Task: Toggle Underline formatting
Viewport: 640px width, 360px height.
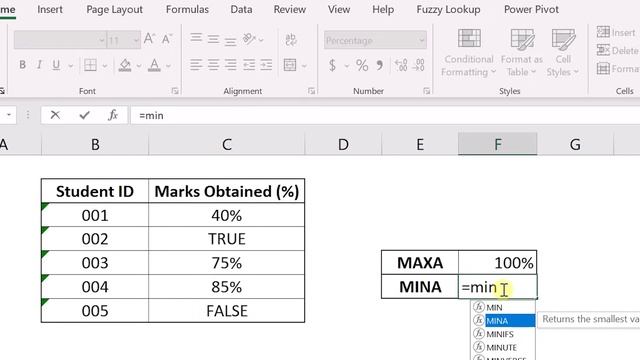Action: pos(56,65)
